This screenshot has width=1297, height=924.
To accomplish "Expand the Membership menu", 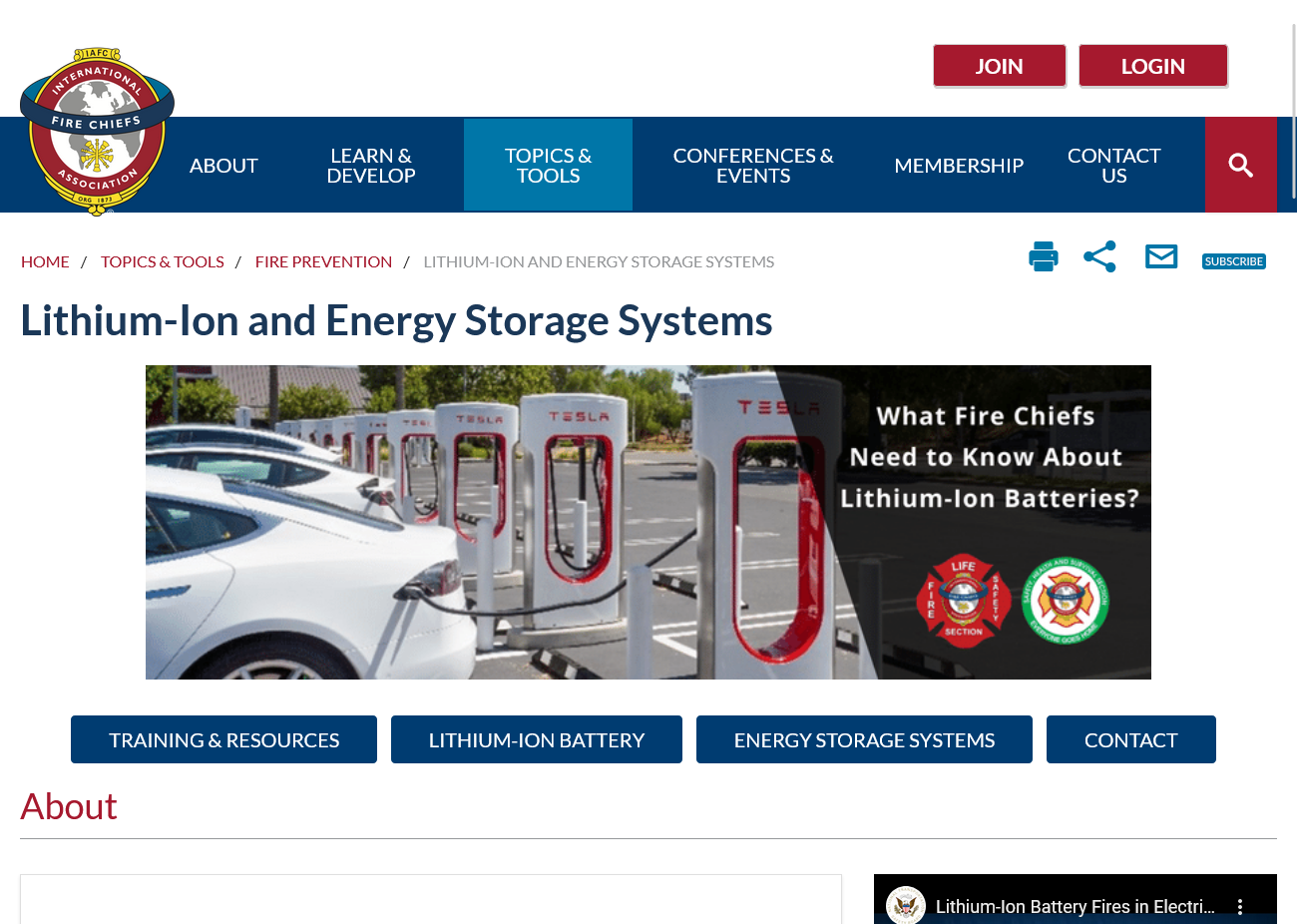I will [x=959, y=165].
